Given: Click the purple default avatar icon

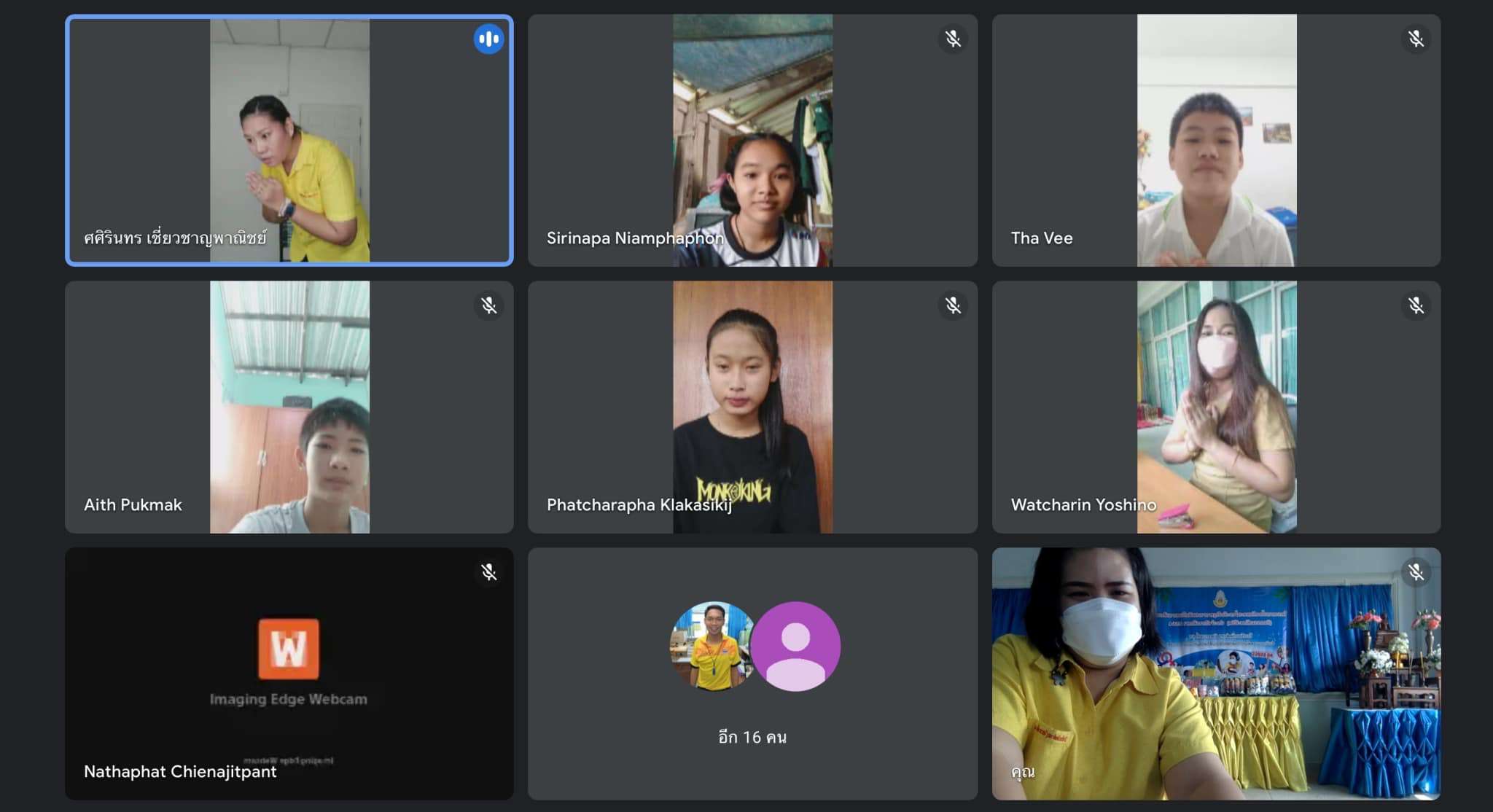Looking at the screenshot, I should [x=795, y=646].
